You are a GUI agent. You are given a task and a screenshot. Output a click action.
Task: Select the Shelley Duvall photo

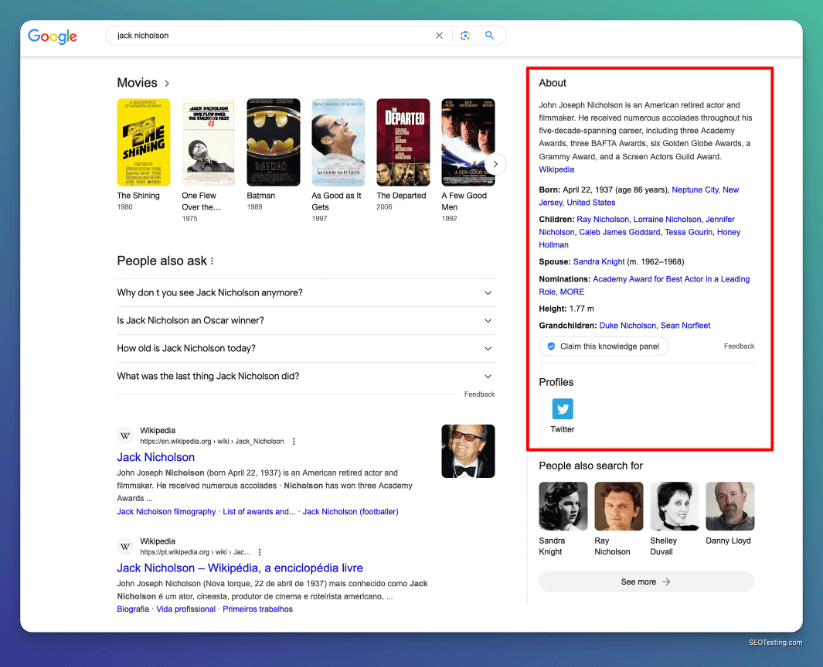(674, 506)
